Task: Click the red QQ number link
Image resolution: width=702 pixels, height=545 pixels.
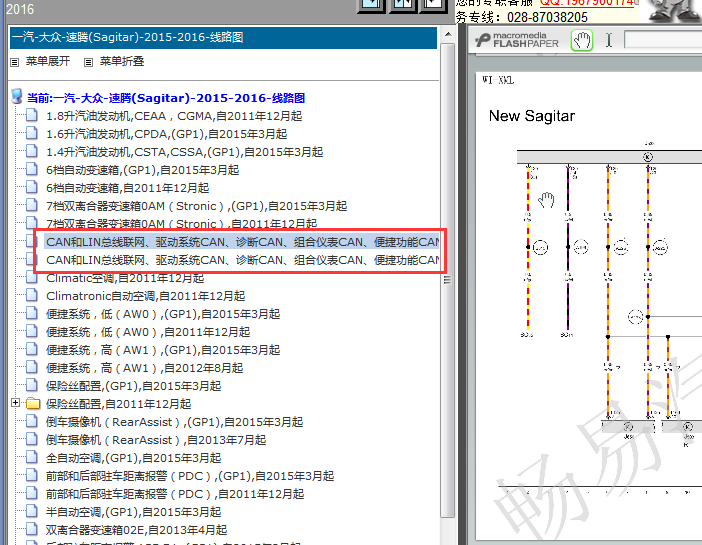Action: [587, 3]
